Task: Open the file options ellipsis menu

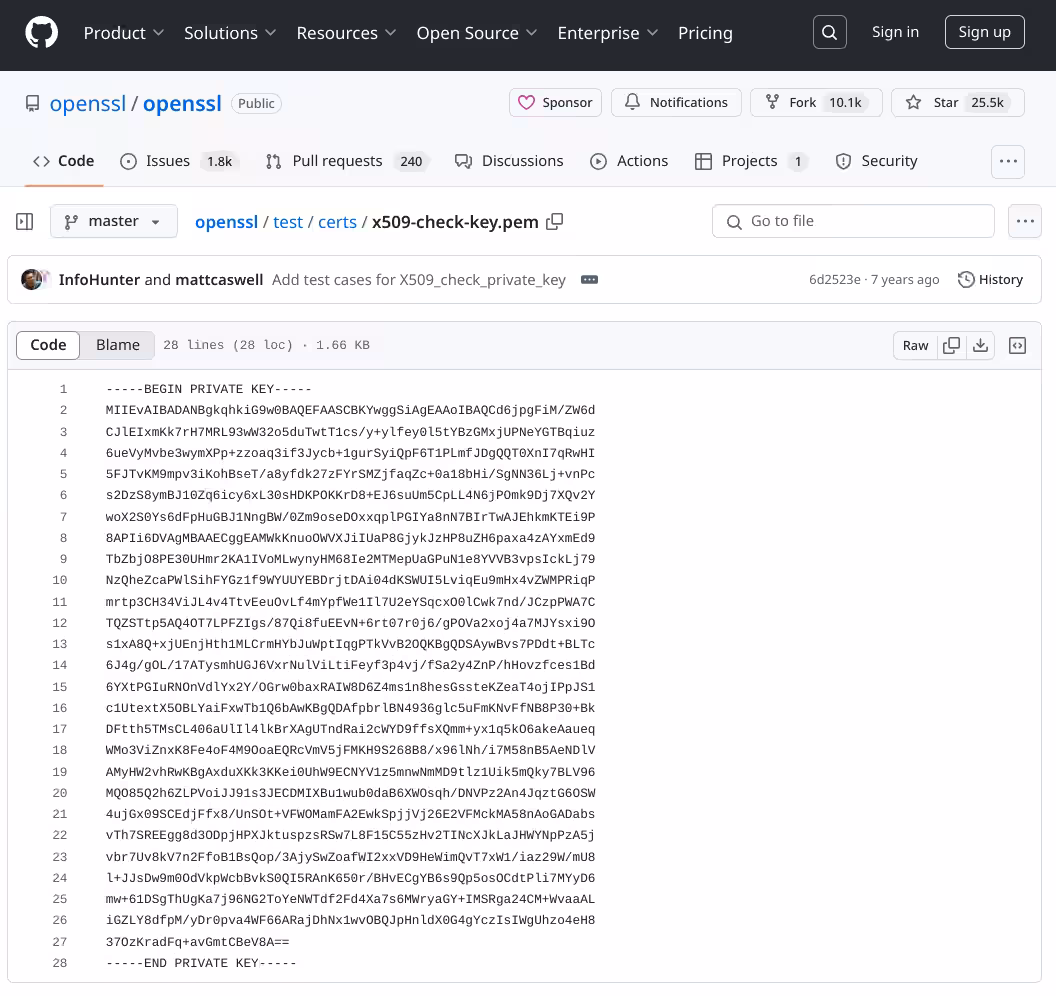Action: point(1025,221)
